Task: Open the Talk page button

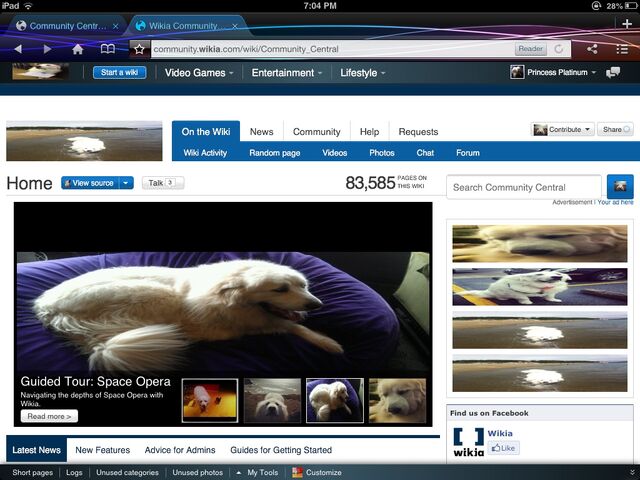Action: (x=163, y=183)
